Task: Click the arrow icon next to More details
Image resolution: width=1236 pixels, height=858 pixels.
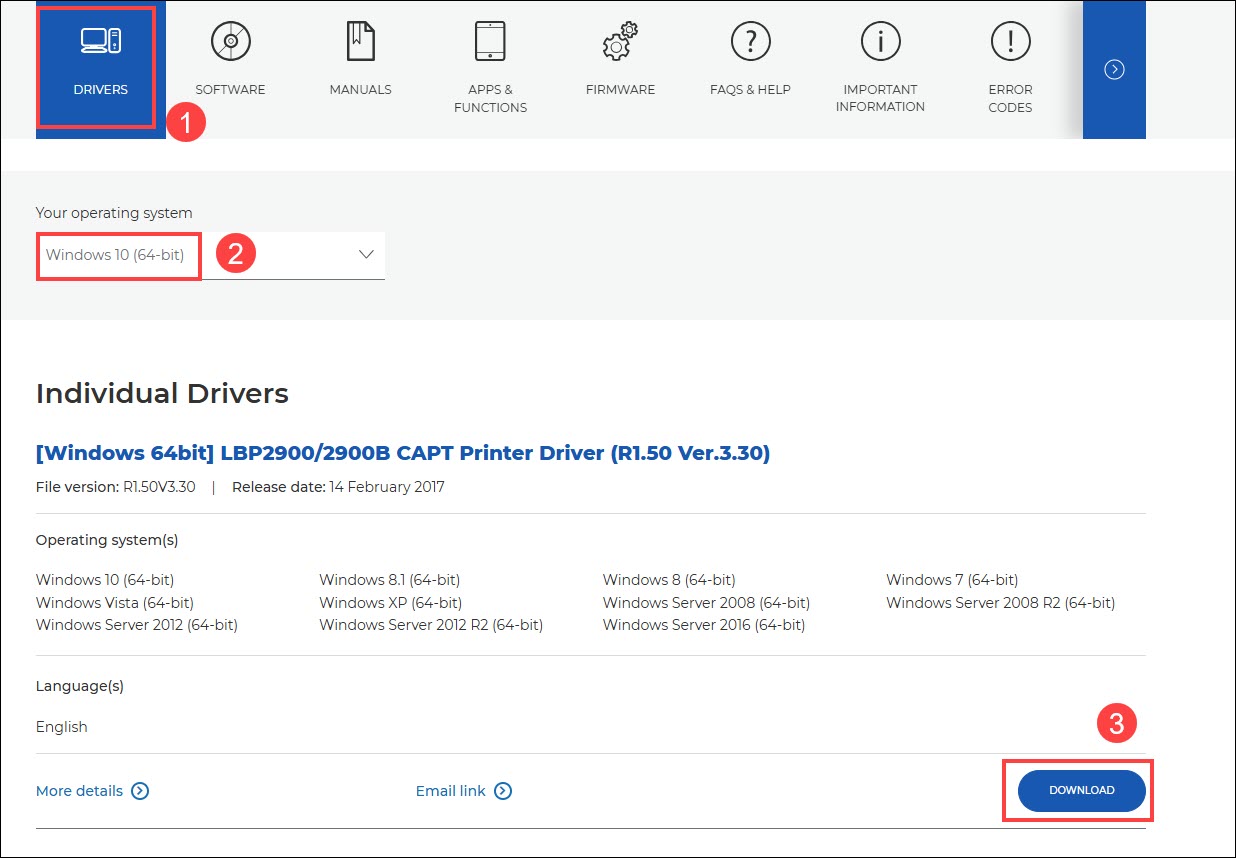Action: tap(140, 791)
